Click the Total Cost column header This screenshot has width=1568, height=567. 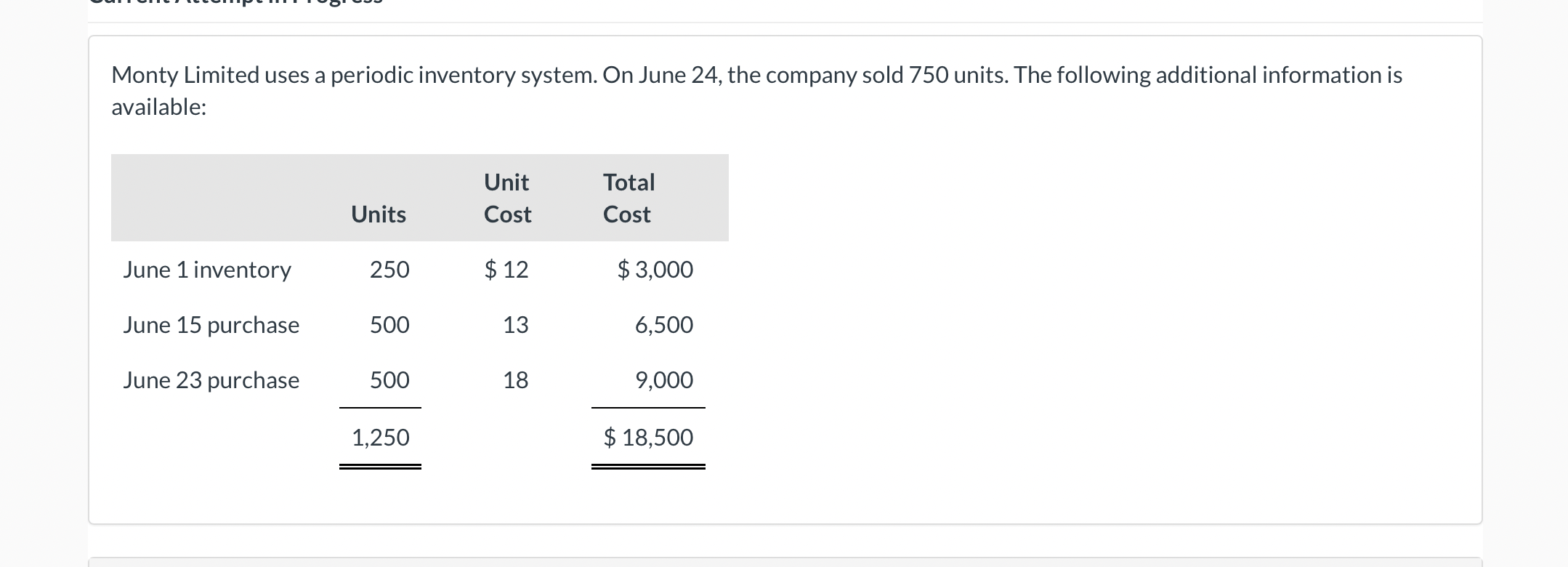click(x=629, y=198)
